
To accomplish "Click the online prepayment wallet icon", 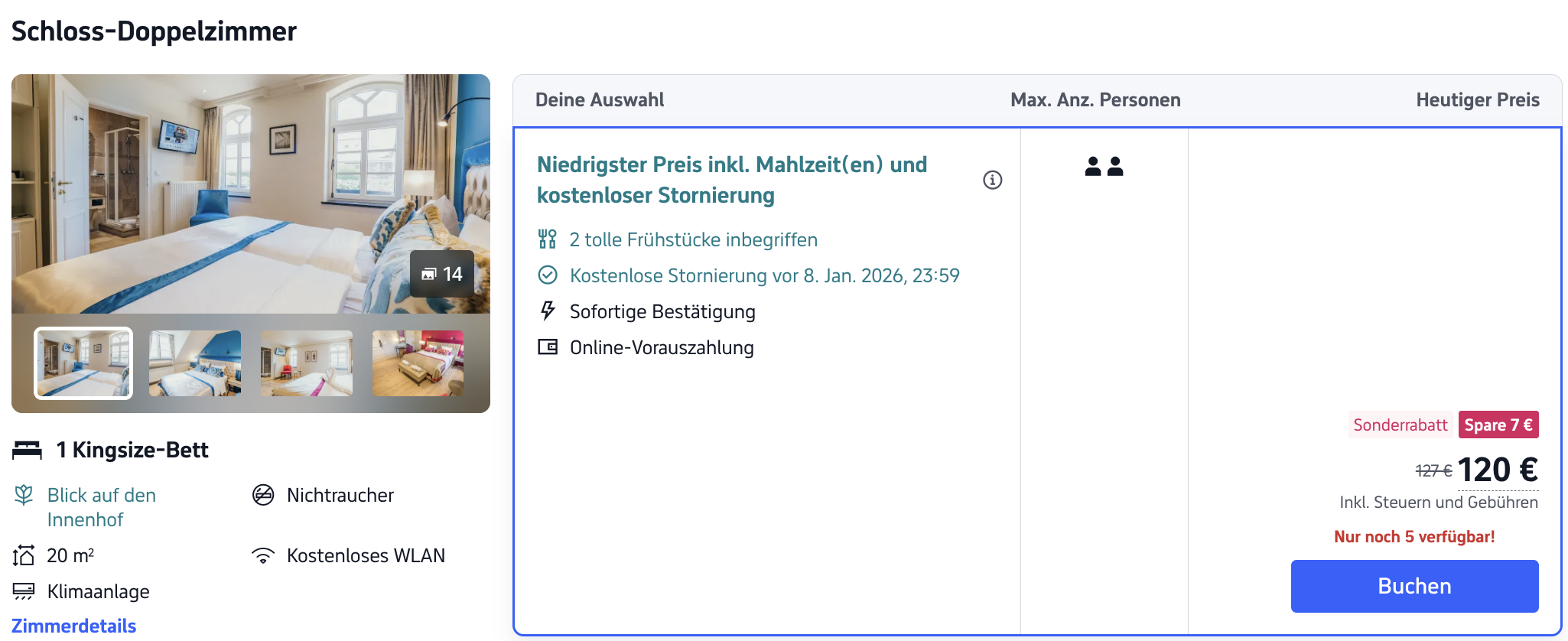I will (548, 347).
